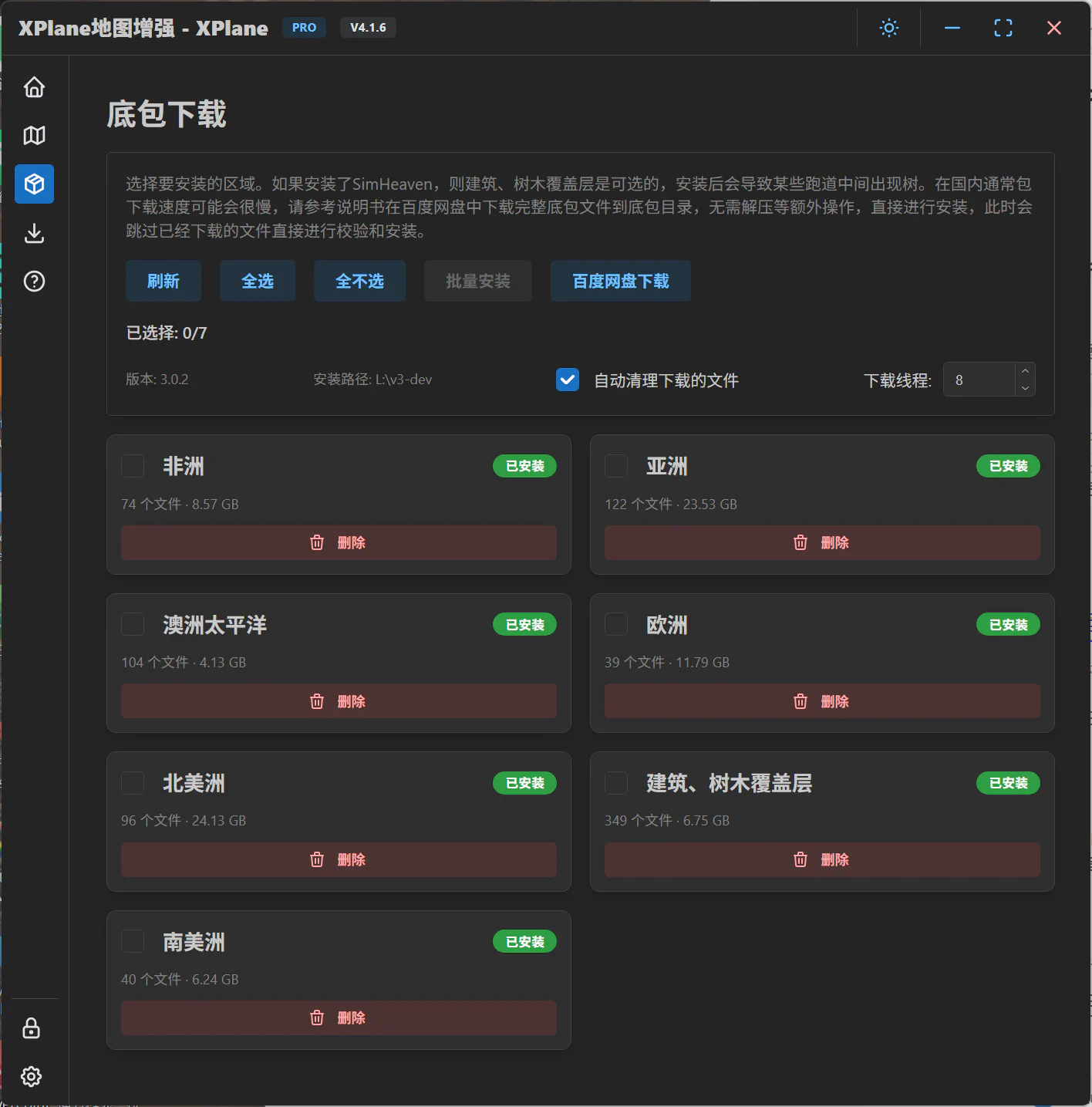1092x1107 pixels.
Task: Select the 欧洲 region checkbox
Action: coord(616,624)
